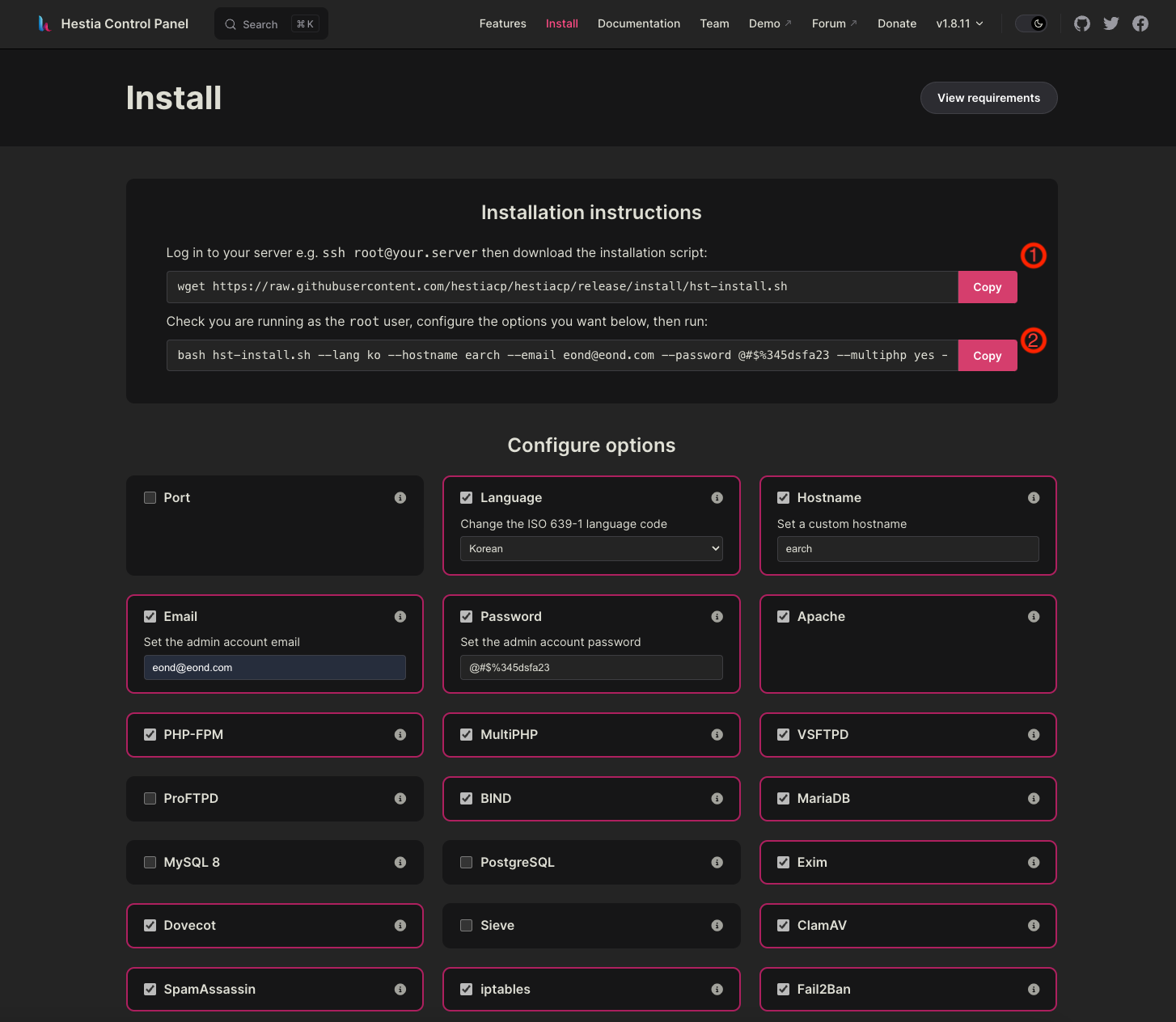The image size is (1176, 1022).
Task: Open the Korean language dropdown
Action: (x=591, y=548)
